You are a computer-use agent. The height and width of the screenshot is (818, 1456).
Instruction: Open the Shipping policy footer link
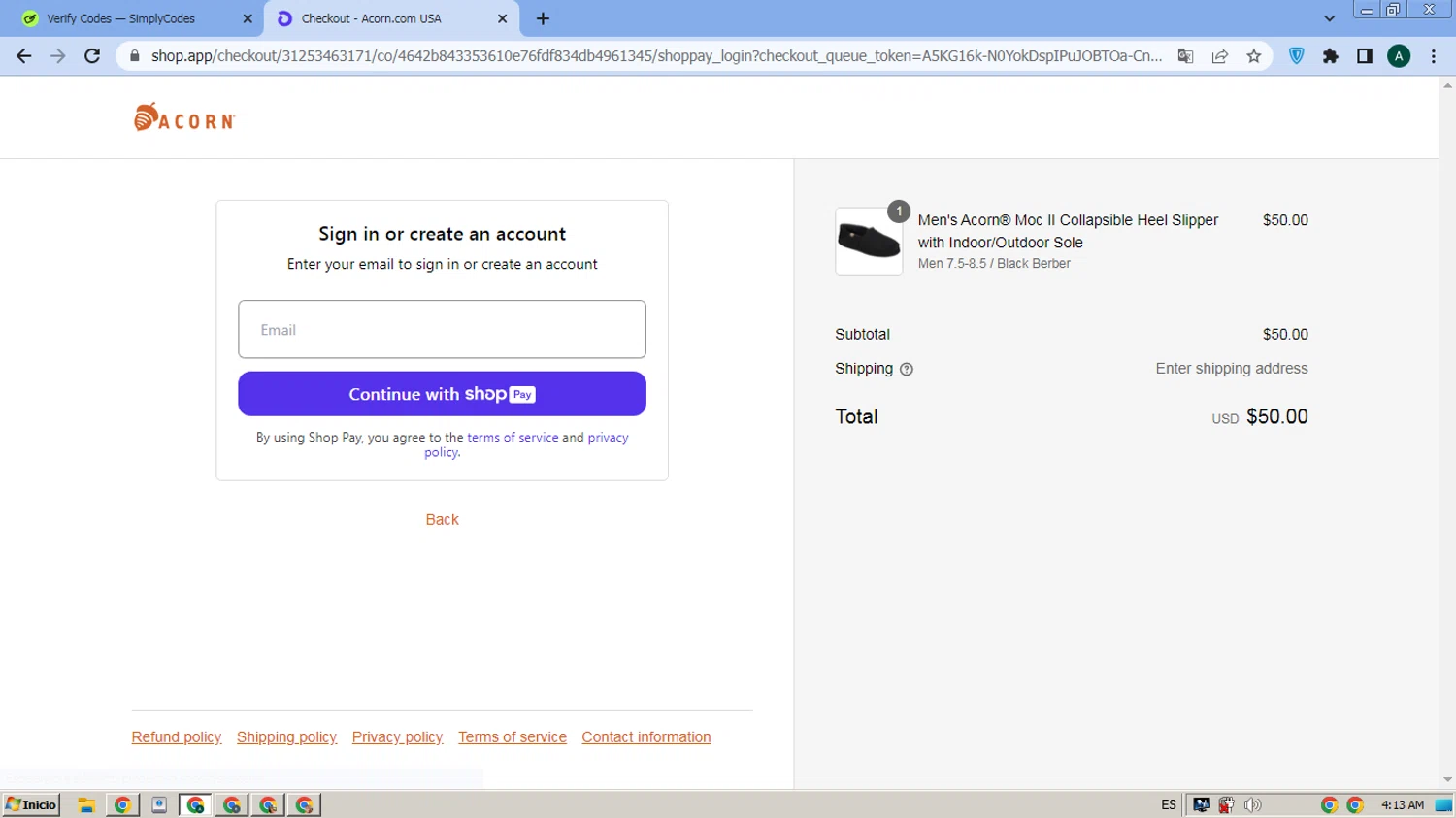[x=286, y=737]
